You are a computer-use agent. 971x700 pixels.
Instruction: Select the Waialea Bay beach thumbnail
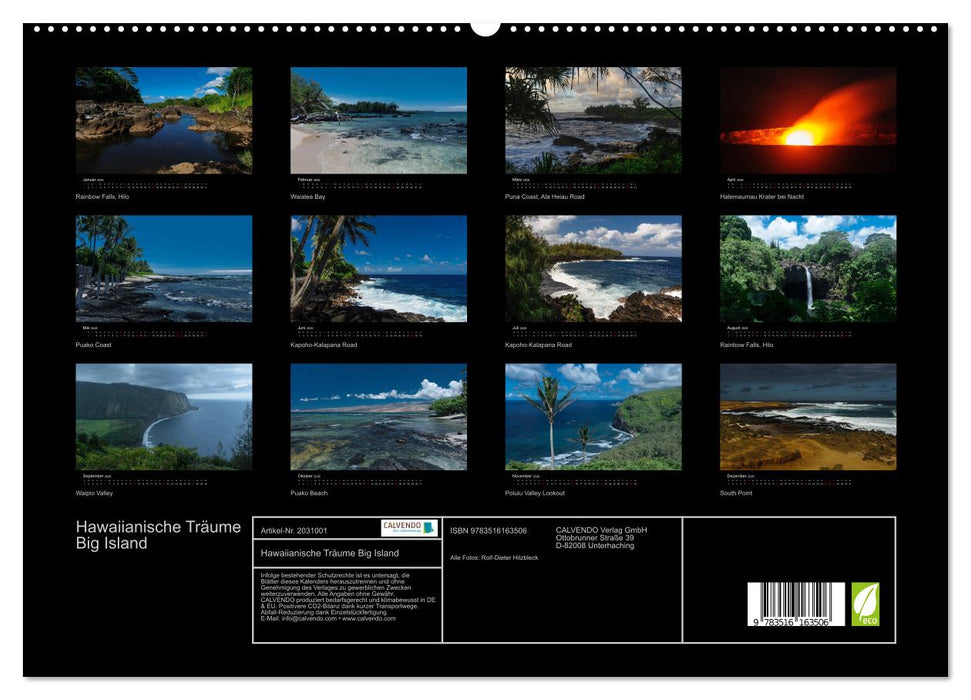(380, 119)
